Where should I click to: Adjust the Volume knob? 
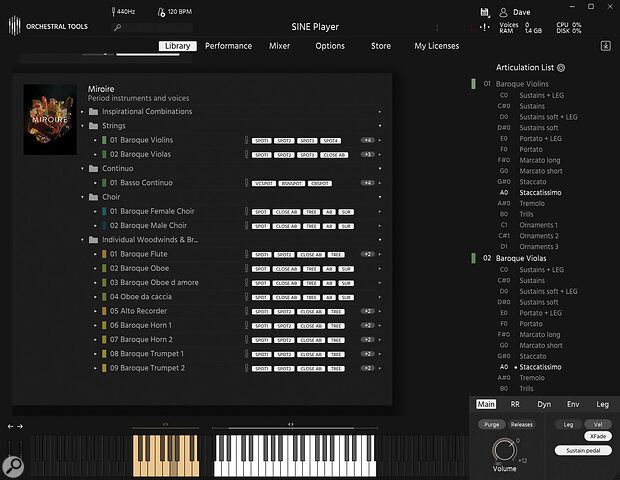click(504, 450)
